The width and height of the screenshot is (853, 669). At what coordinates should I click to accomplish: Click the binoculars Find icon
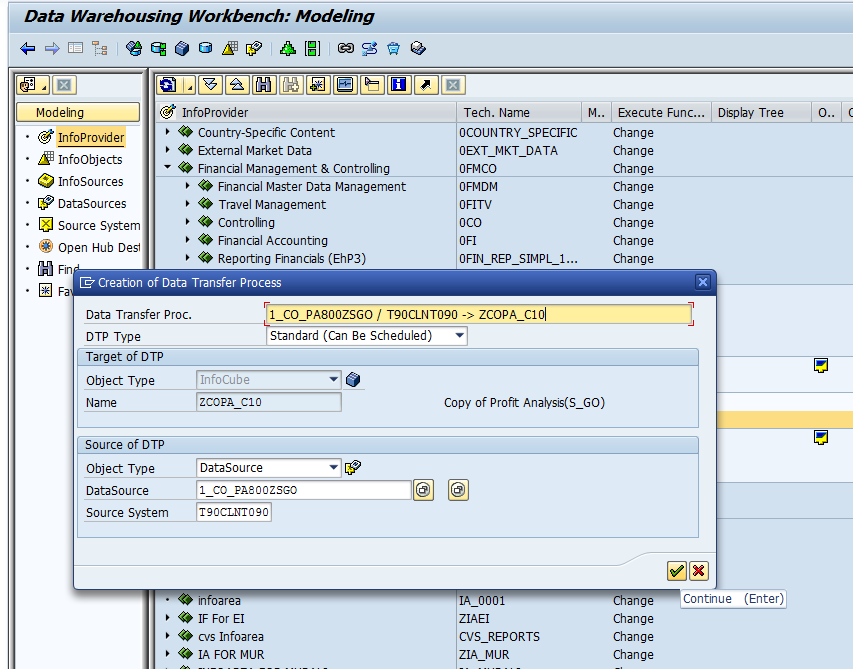[264, 85]
